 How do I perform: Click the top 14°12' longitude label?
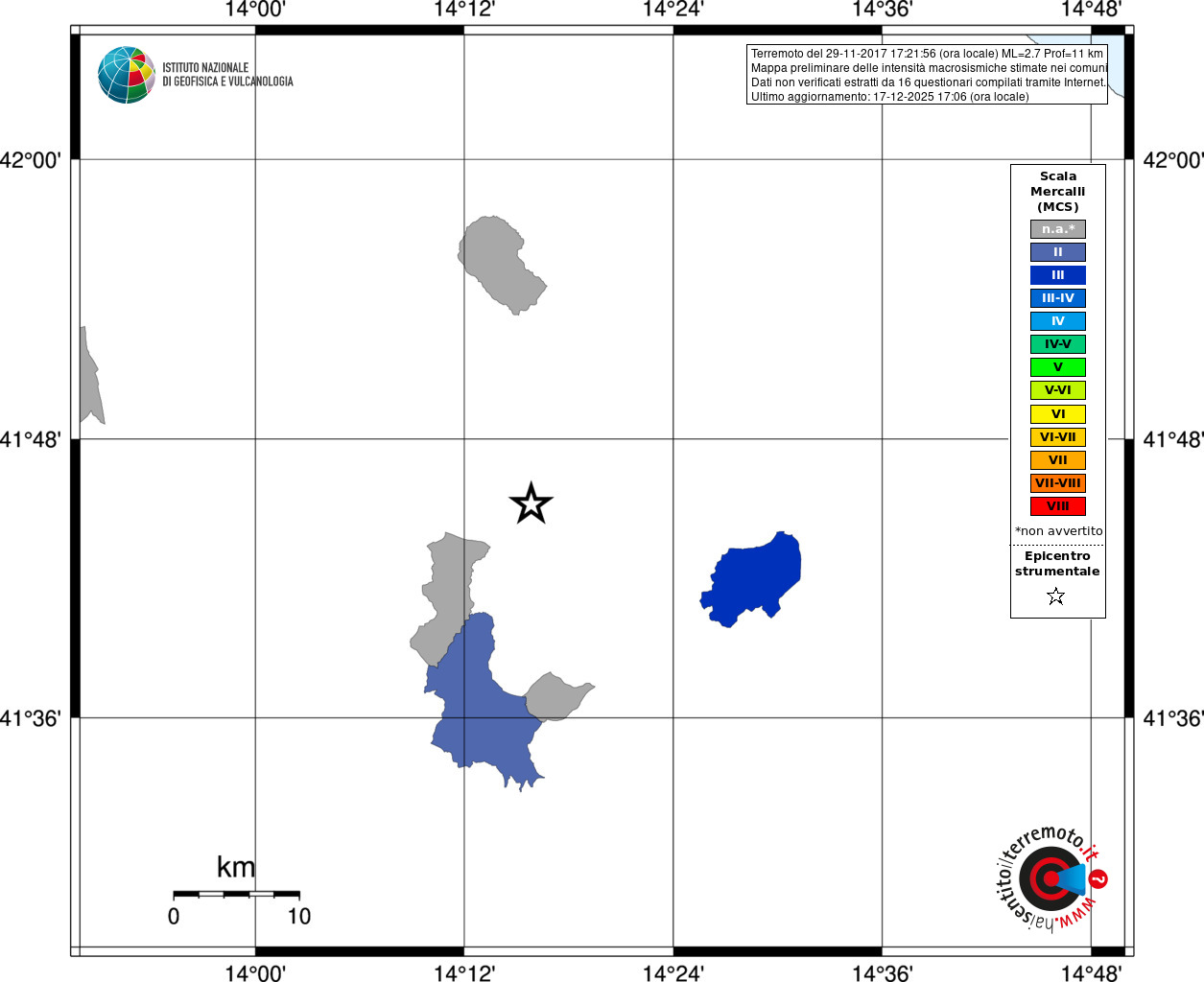point(464,11)
